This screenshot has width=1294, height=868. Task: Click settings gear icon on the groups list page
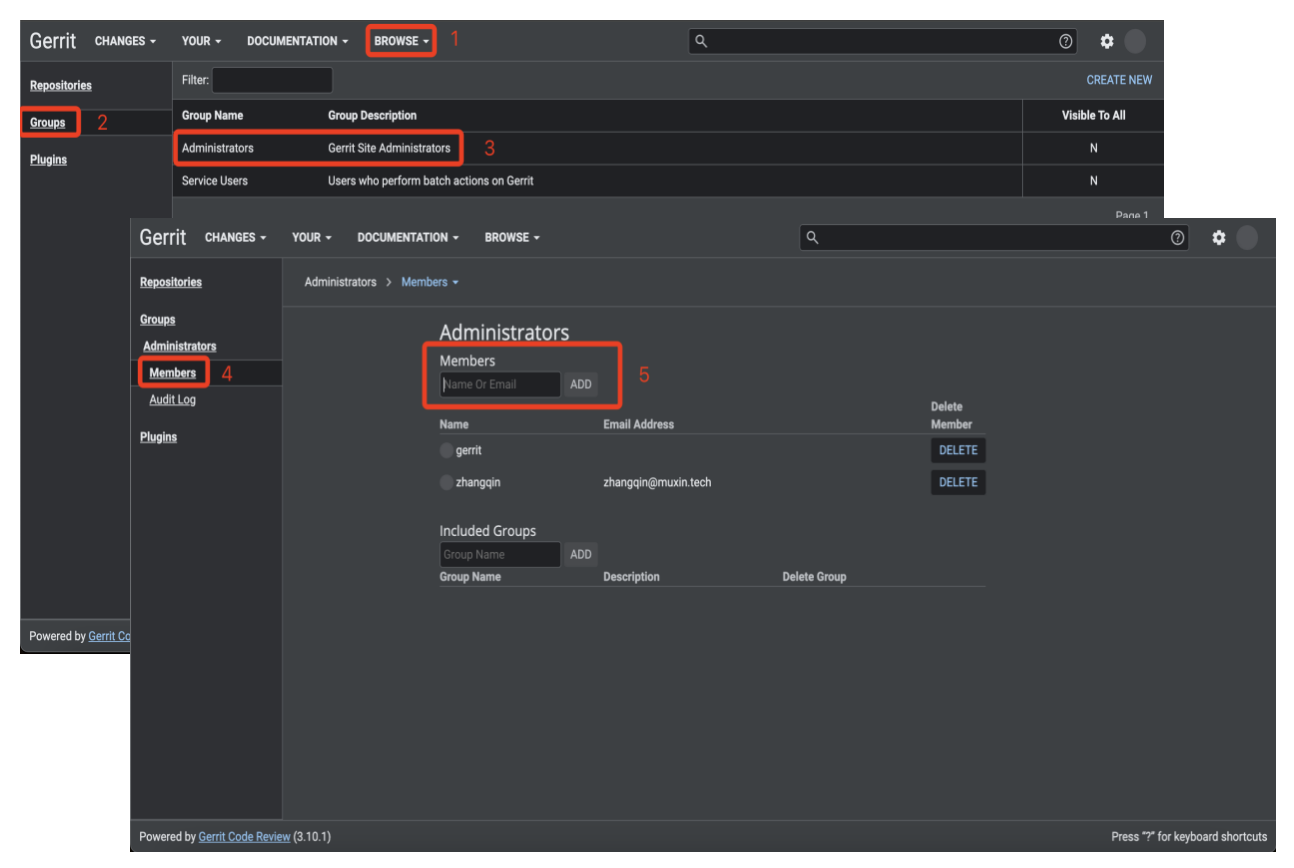1107,41
